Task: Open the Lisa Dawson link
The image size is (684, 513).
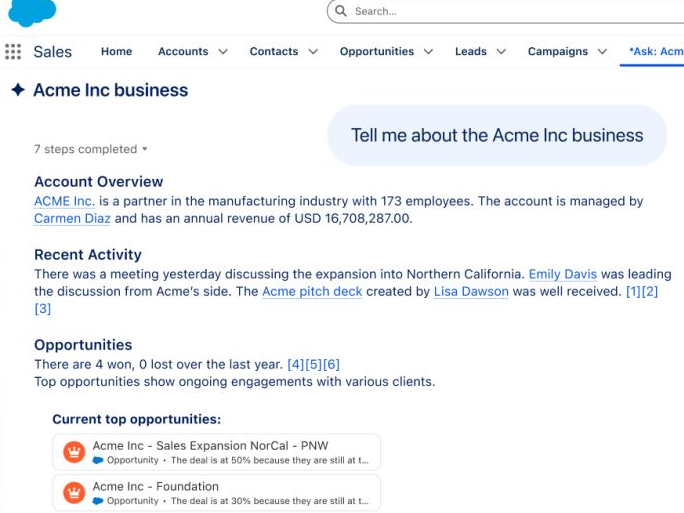Action: coord(471,291)
